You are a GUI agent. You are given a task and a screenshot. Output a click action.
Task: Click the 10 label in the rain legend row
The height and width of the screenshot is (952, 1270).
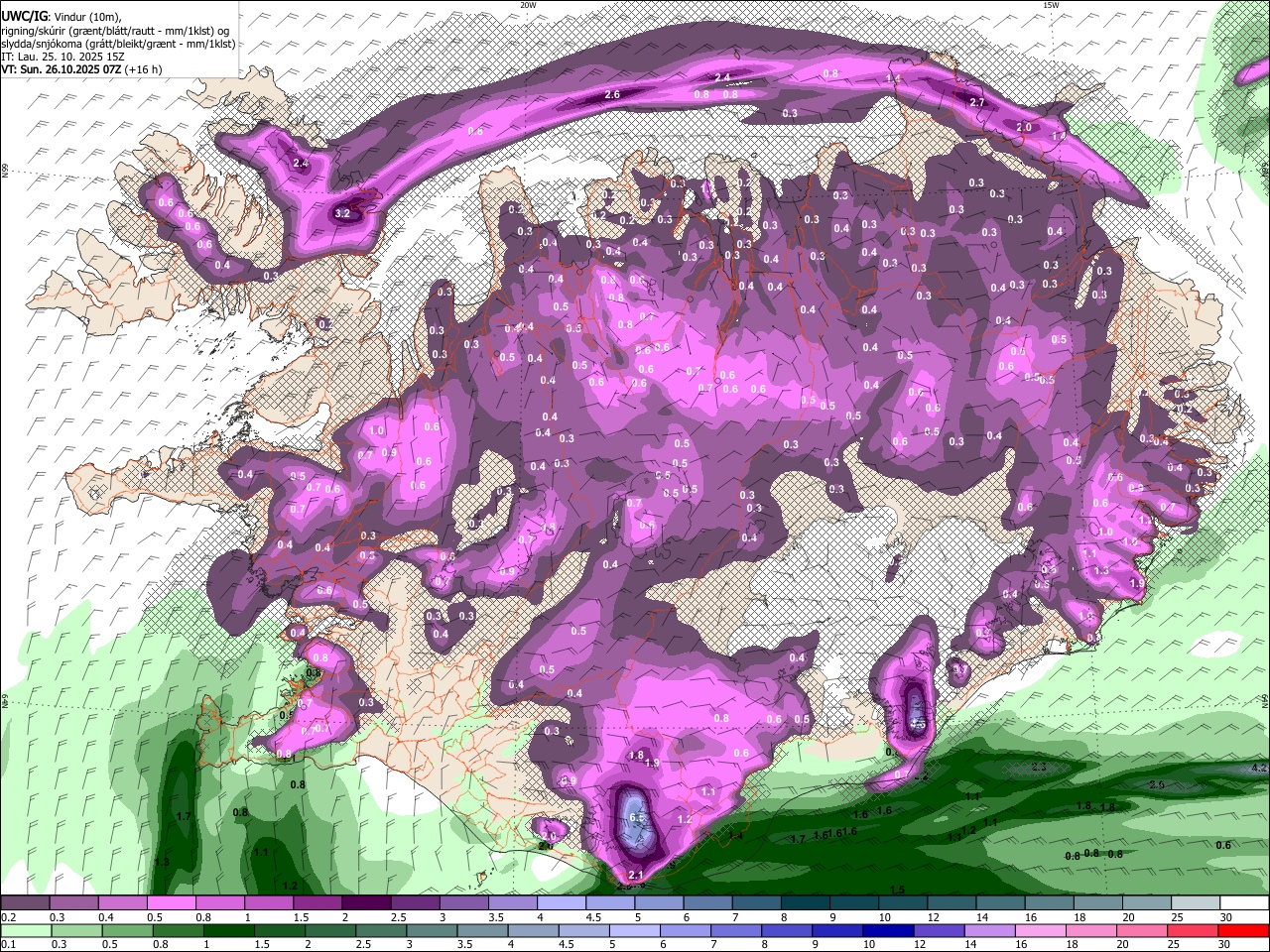pyautogui.click(x=869, y=944)
